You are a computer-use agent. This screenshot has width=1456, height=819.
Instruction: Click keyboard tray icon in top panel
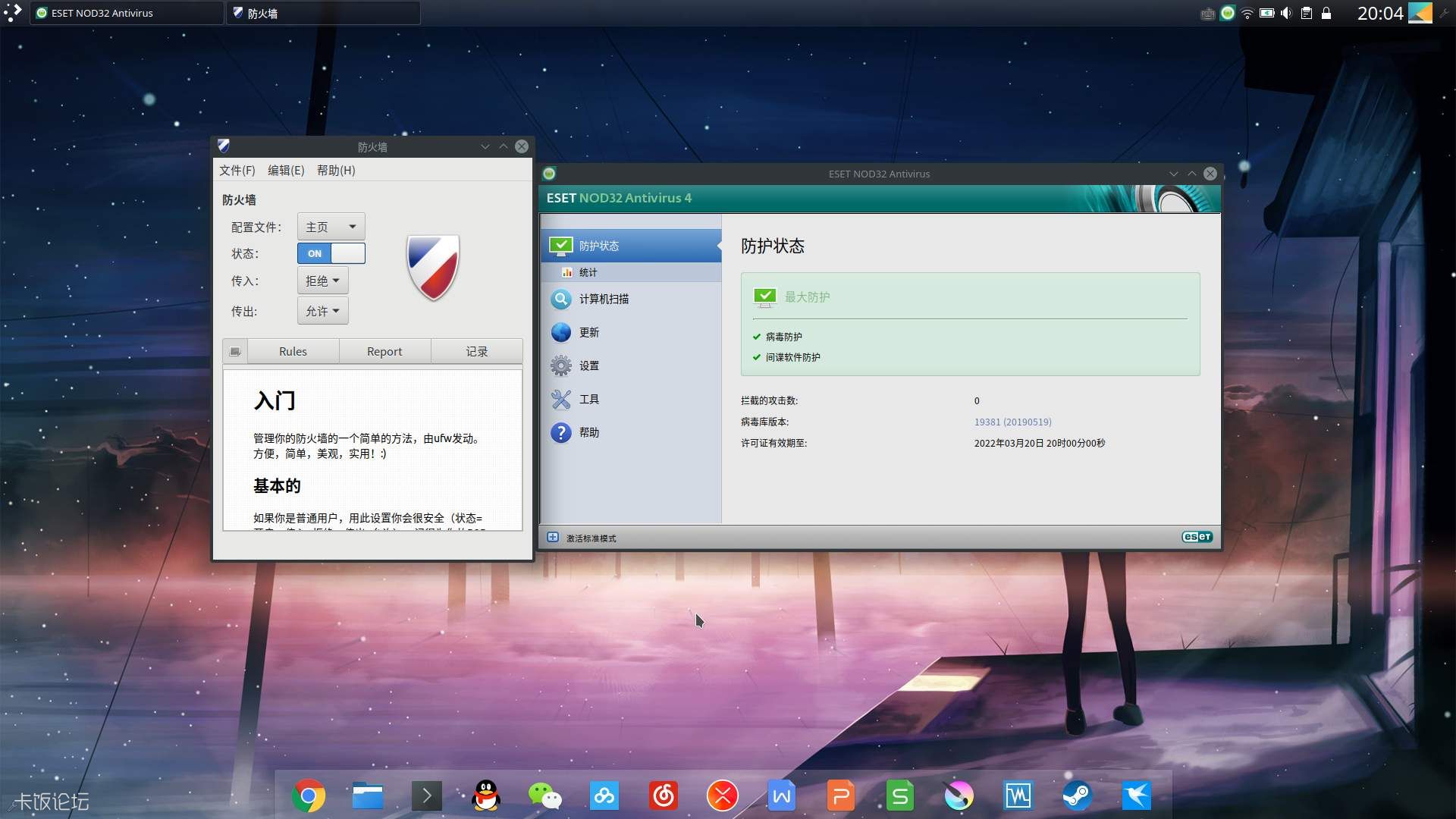click(1208, 14)
